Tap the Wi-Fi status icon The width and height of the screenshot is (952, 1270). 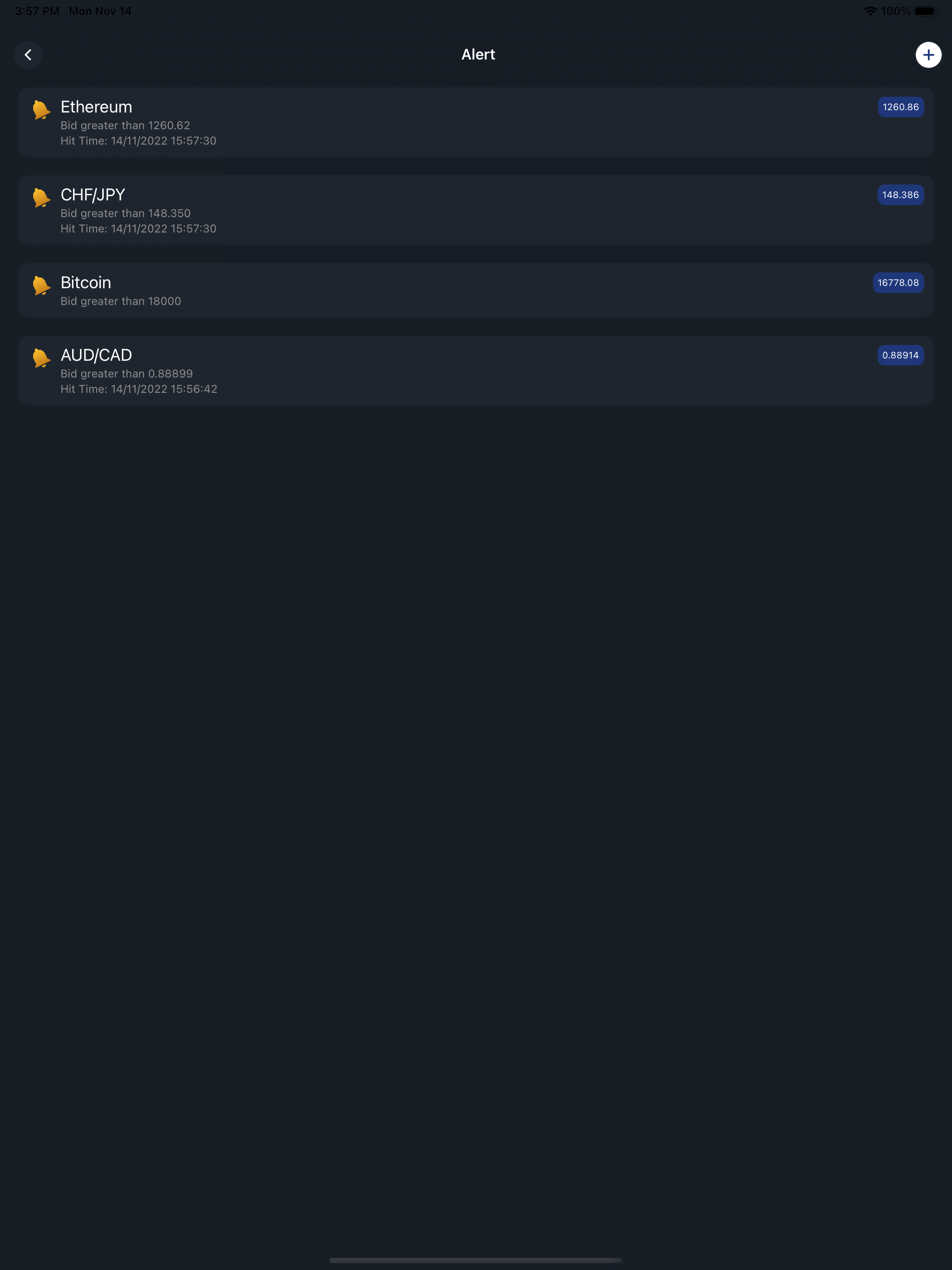click(x=871, y=11)
